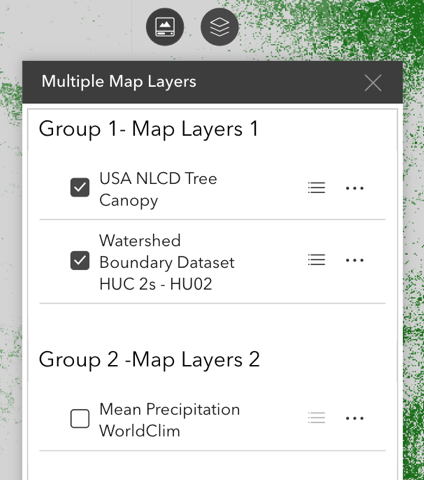Show legend for Watershed Boundary Dataset
Screen dimensions: 424x480
[316, 260]
